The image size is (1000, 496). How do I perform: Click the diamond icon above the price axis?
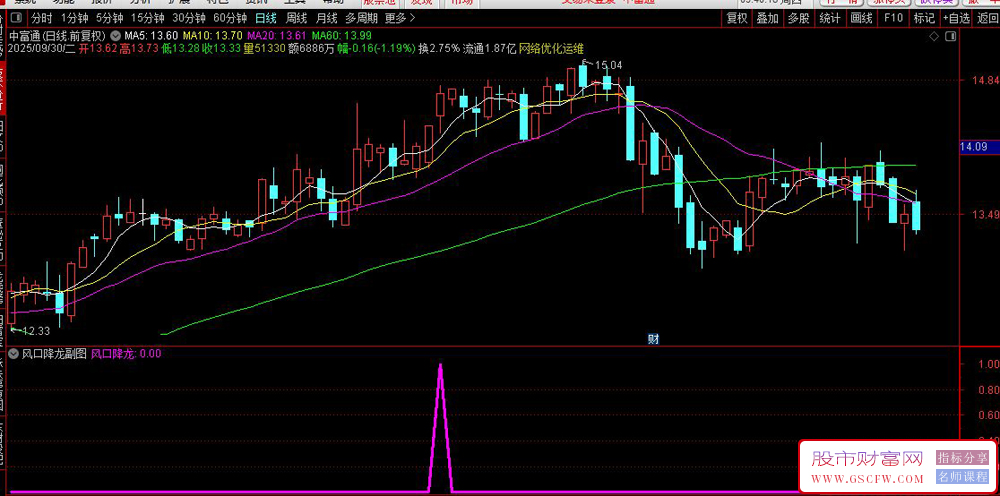pyautogui.click(x=934, y=38)
